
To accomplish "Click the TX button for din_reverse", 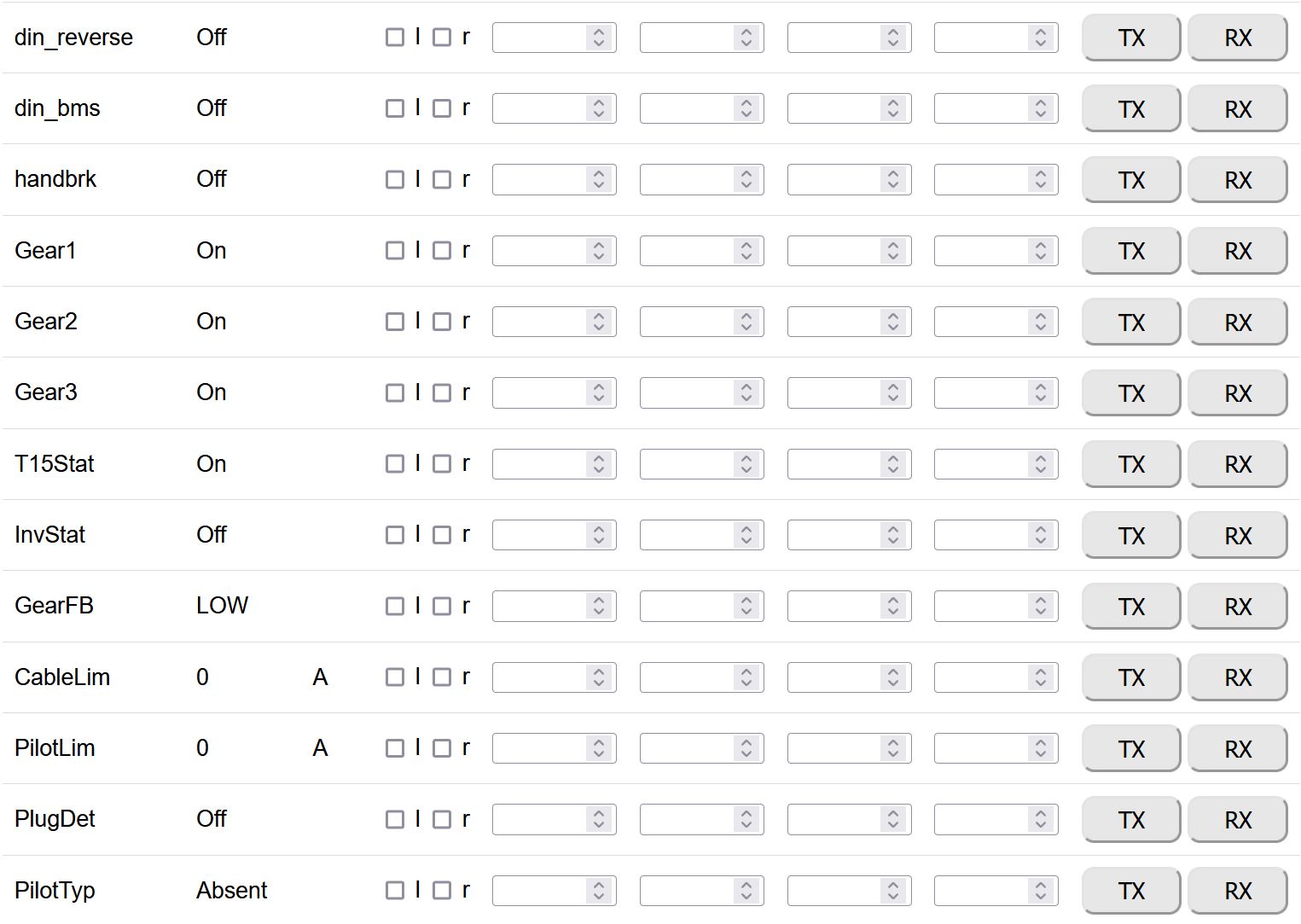I will pos(1130,38).
